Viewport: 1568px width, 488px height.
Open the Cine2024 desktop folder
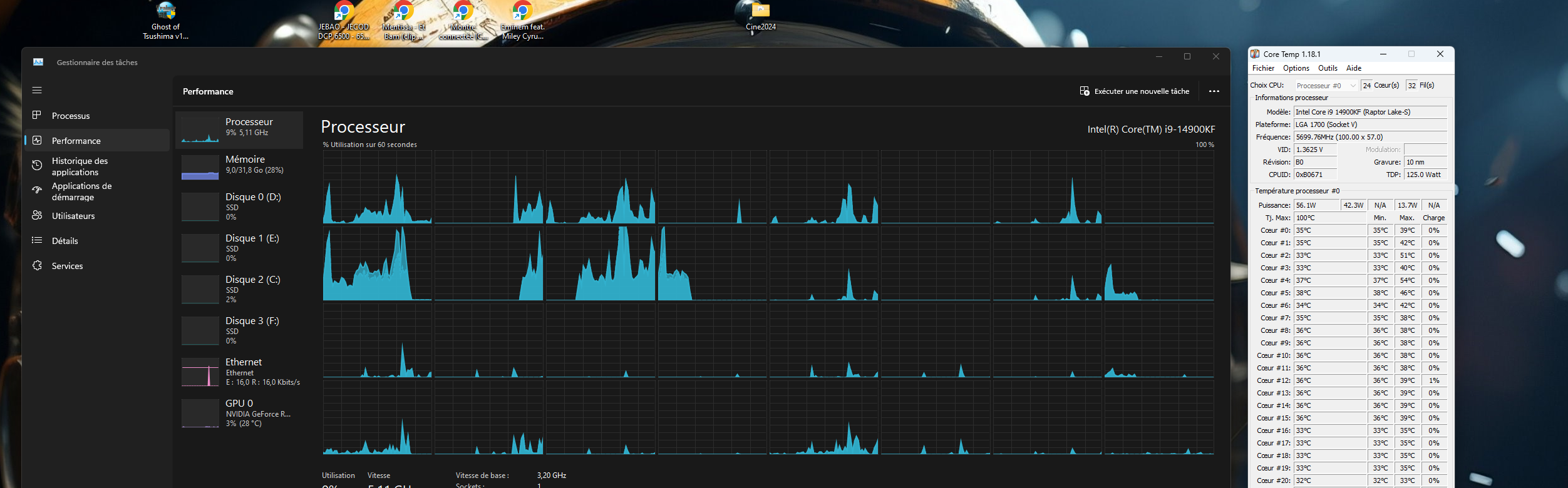761,17
